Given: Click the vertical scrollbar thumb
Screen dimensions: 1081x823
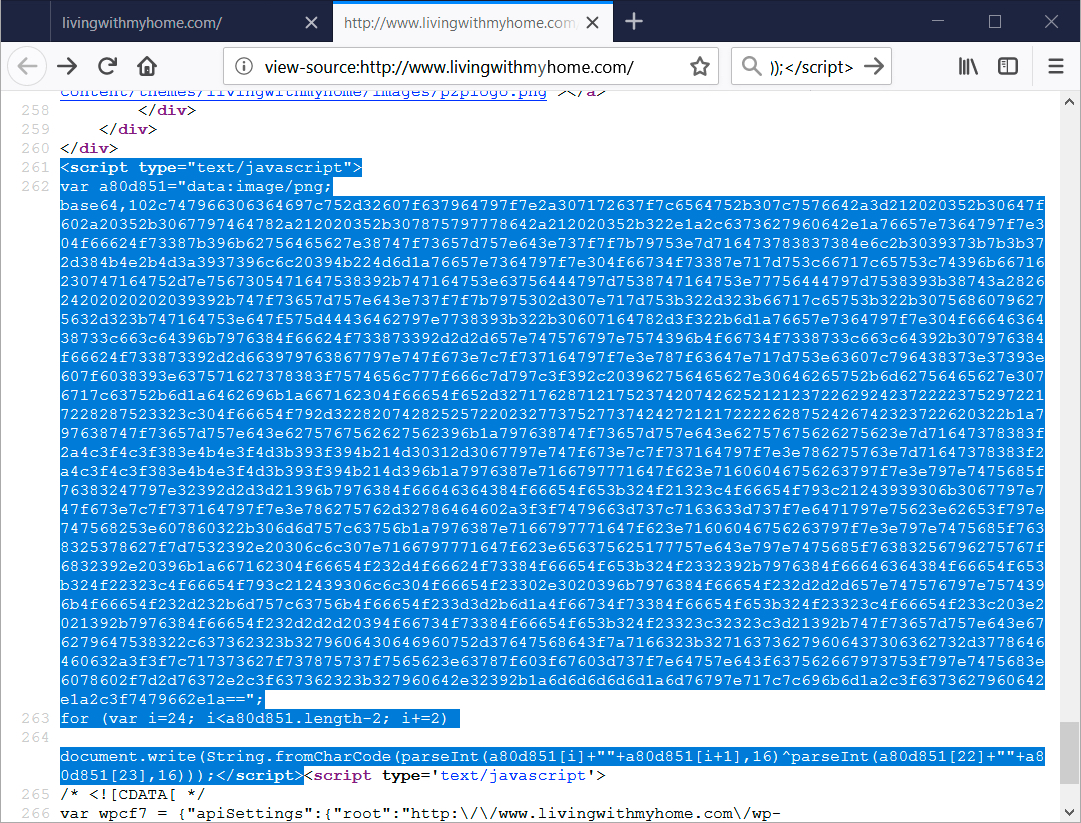Looking at the screenshot, I should click(x=1069, y=753).
